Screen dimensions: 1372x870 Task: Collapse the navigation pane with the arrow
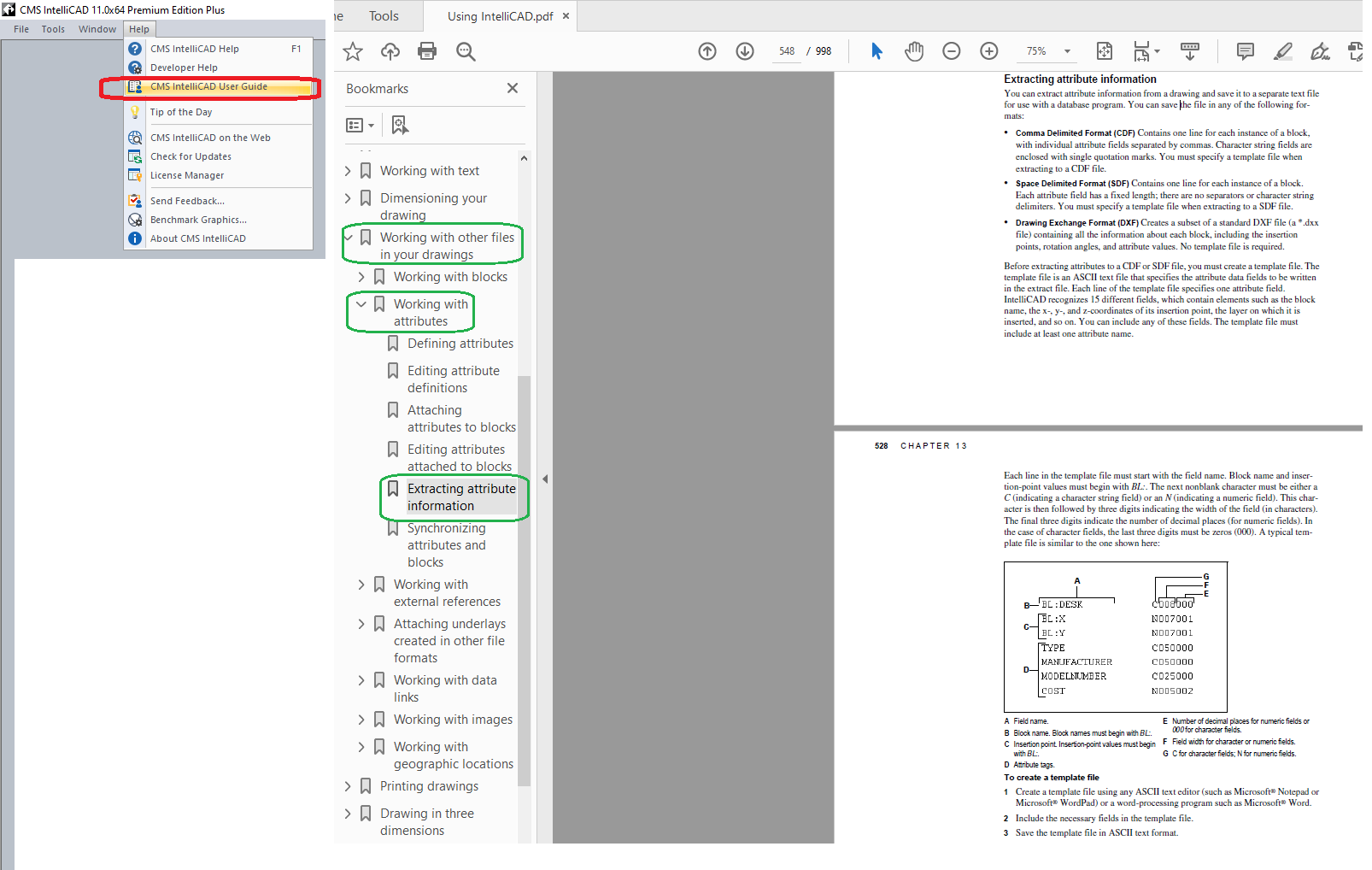tap(545, 479)
